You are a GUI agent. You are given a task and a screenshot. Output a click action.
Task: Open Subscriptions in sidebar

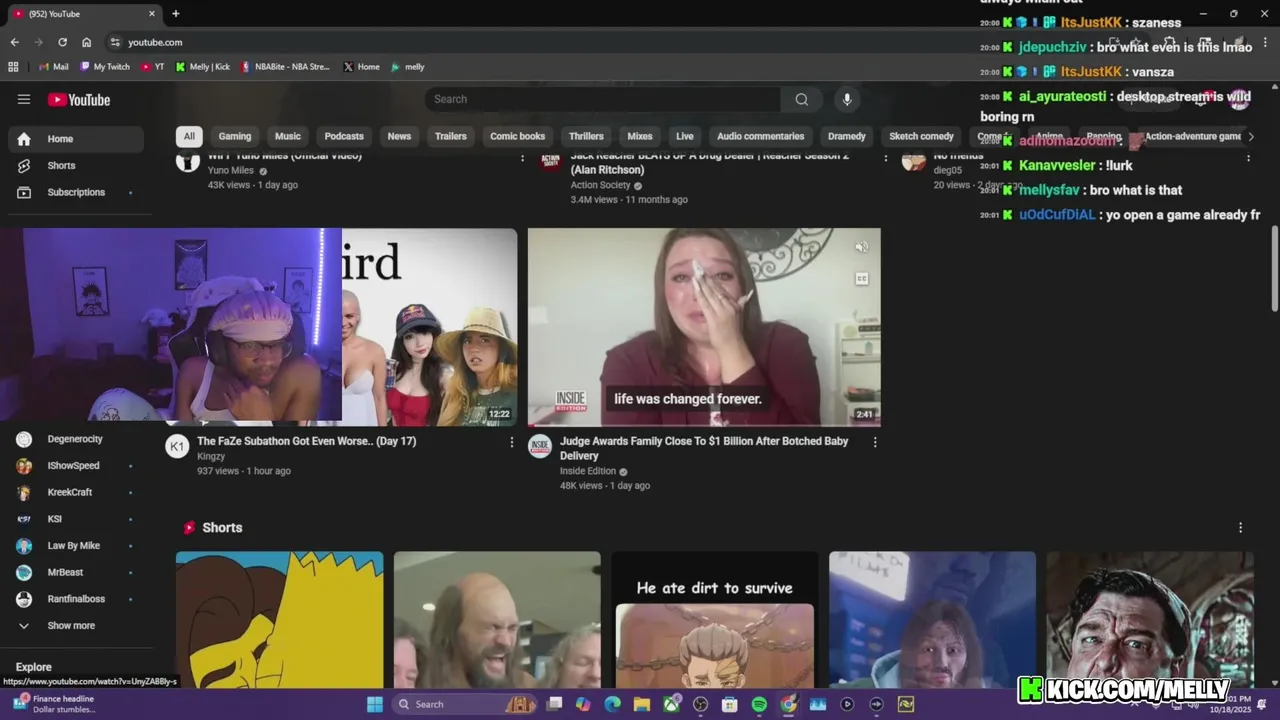point(76,192)
